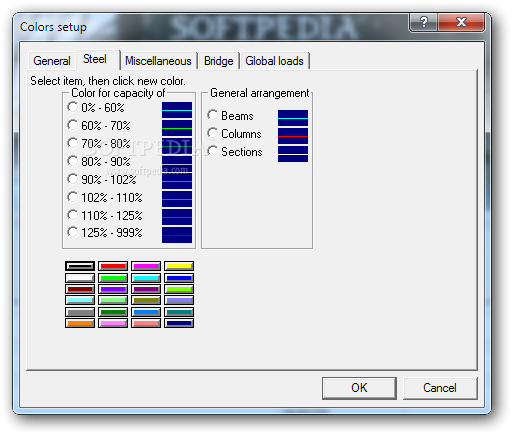Choose the 110% - 125% capacity option
512x435 pixels.
click(72, 215)
